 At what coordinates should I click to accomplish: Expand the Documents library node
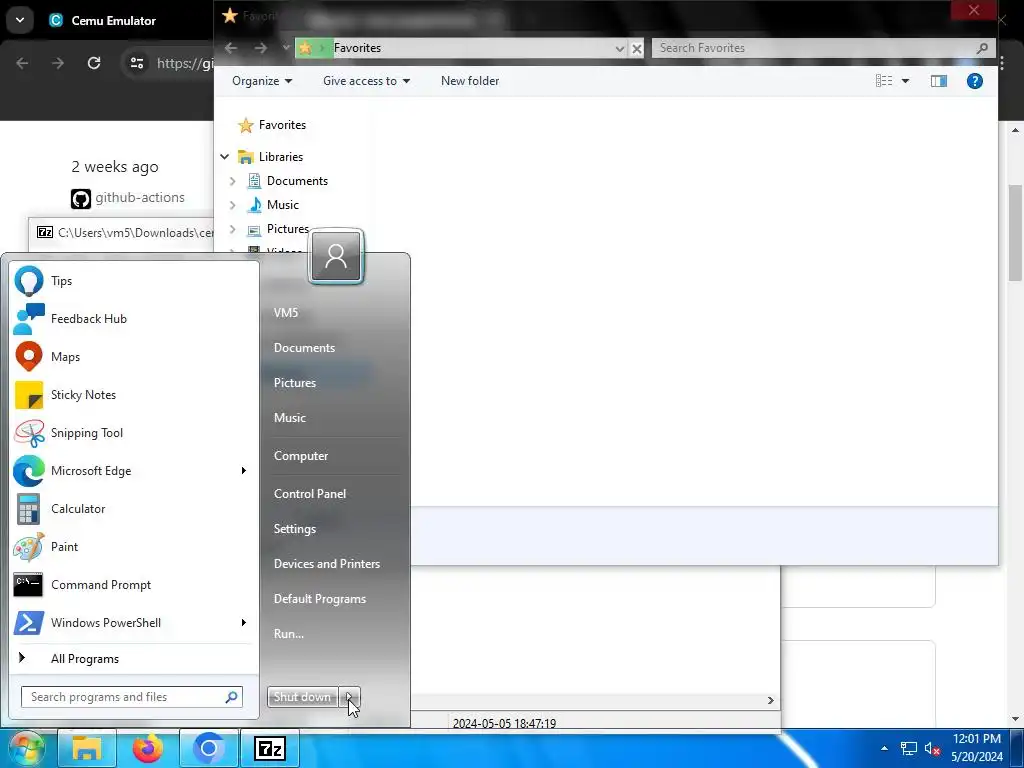pyautogui.click(x=232, y=181)
